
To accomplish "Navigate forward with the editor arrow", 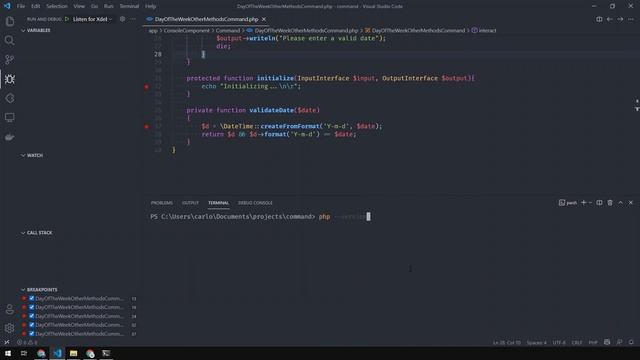I will click(x=620, y=19).
